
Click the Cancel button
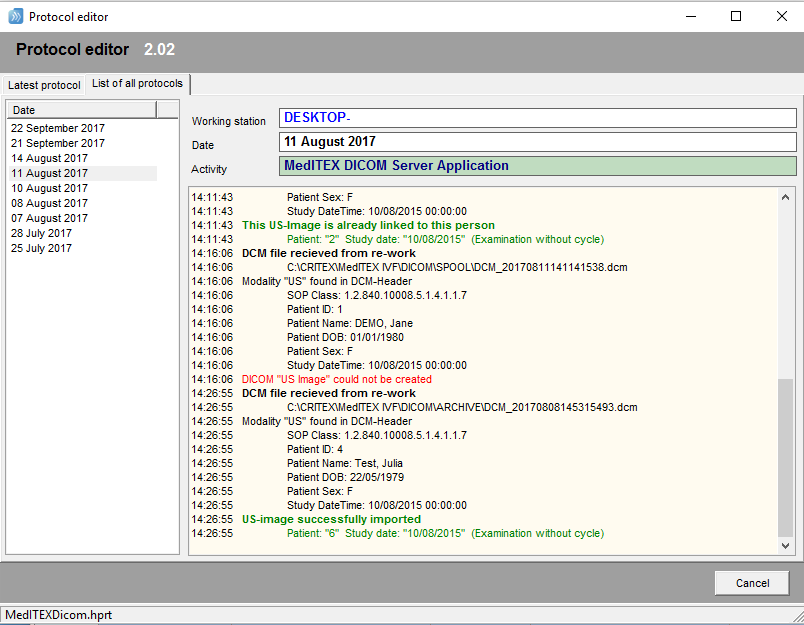pos(752,583)
